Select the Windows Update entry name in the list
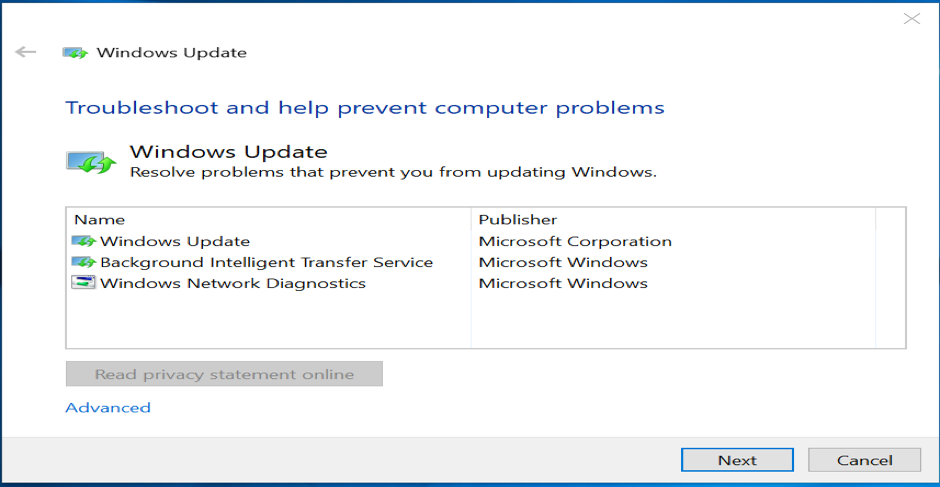The height and width of the screenshot is (487, 940). tap(175, 241)
